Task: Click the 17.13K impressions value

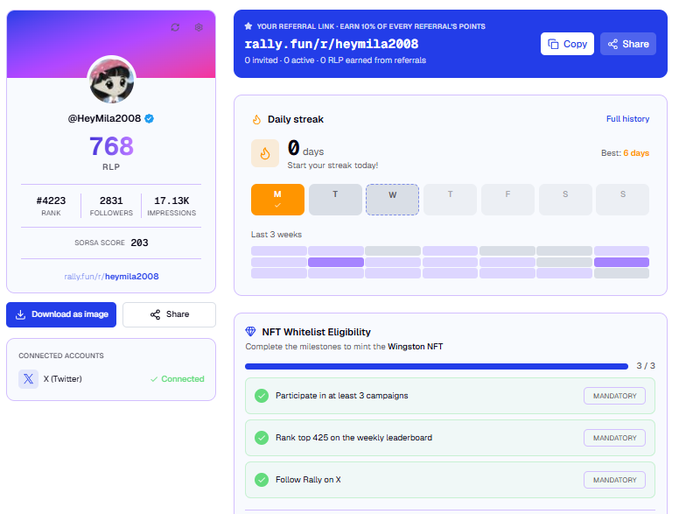Action: pyautogui.click(x=171, y=201)
